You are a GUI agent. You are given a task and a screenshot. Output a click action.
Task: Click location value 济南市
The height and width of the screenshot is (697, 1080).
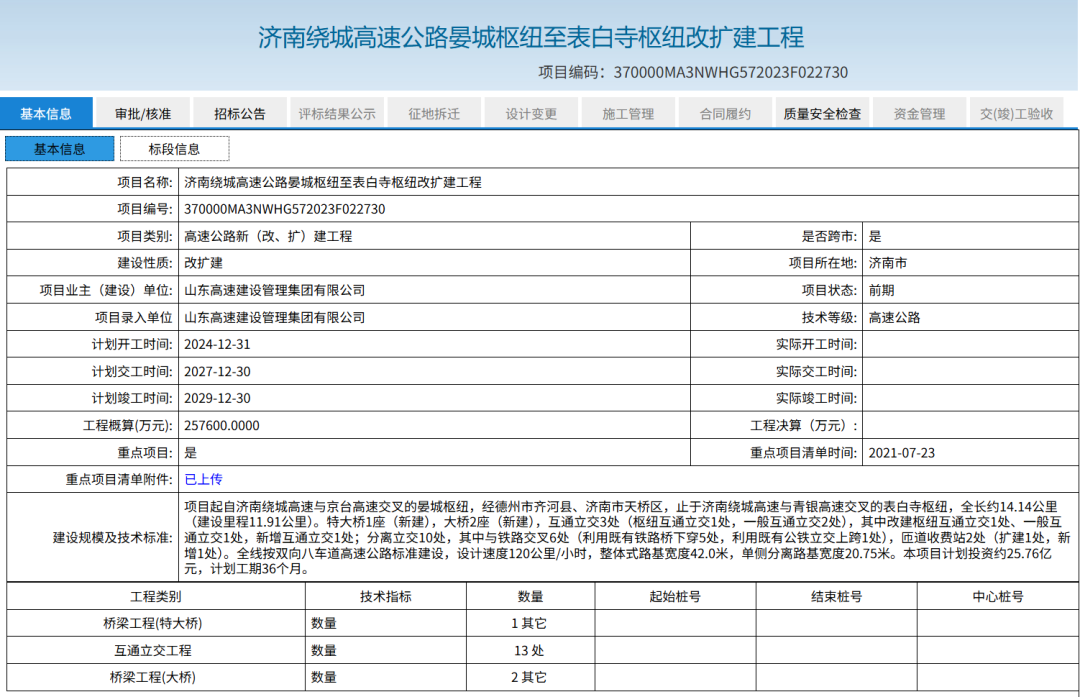click(x=888, y=263)
